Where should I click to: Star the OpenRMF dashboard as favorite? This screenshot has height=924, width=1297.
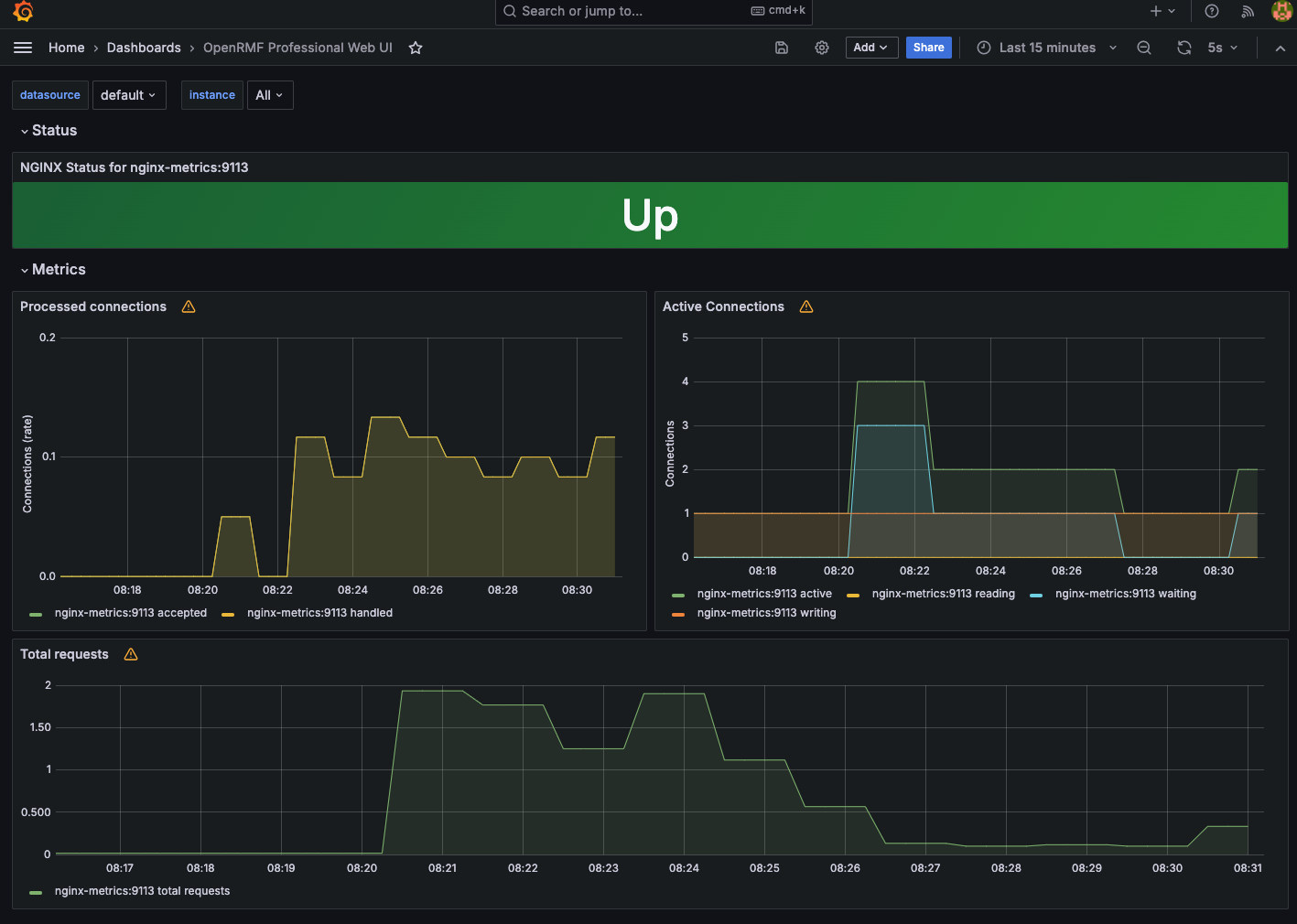point(416,48)
